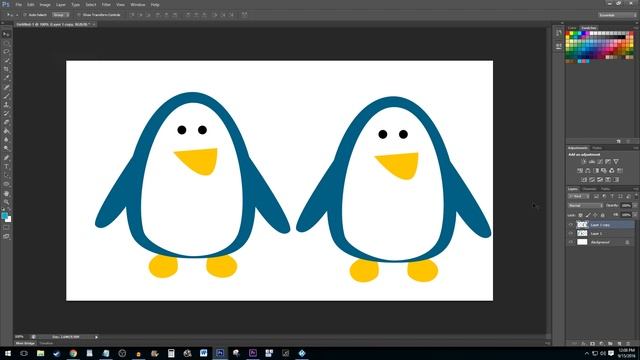Select the Clone Stamp tool

[x=6, y=105]
